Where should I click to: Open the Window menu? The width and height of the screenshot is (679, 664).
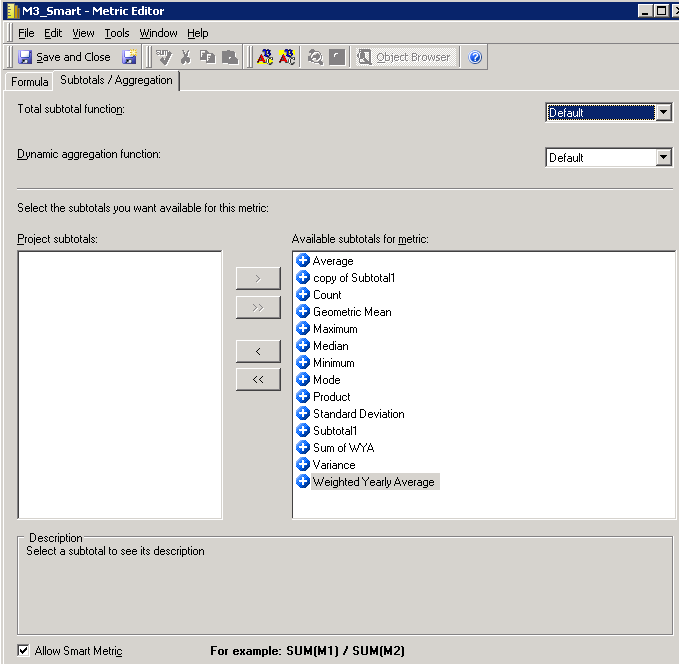click(158, 33)
